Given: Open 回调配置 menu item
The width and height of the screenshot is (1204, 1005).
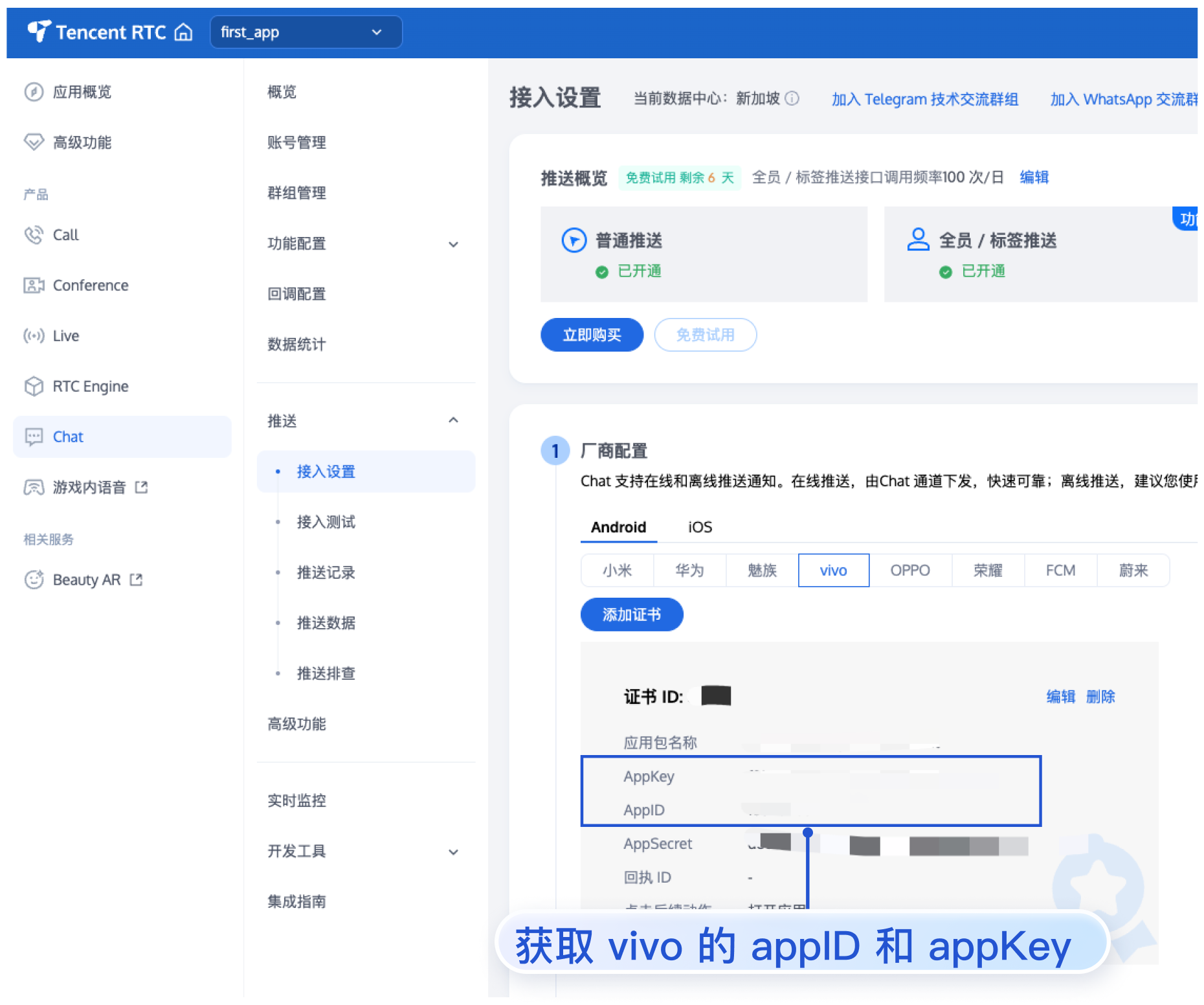Looking at the screenshot, I should tap(297, 294).
